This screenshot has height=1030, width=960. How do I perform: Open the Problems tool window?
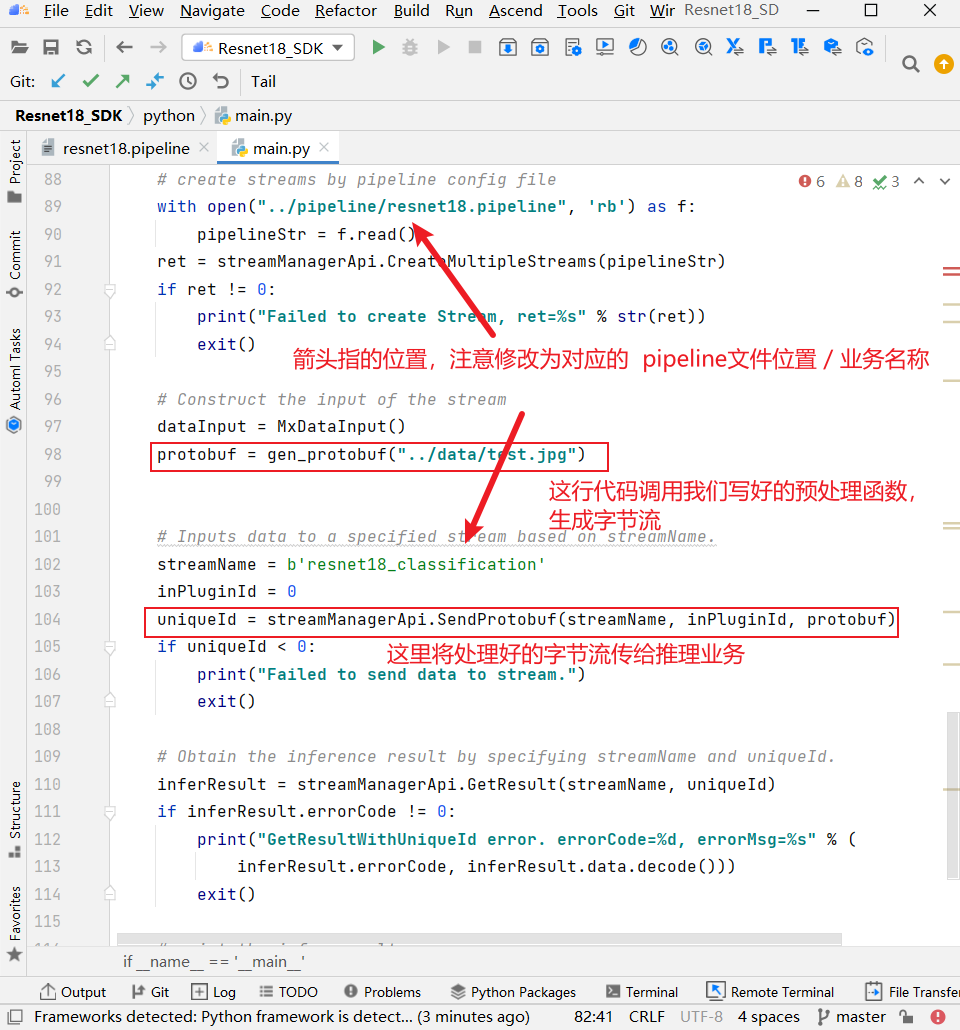(382, 992)
